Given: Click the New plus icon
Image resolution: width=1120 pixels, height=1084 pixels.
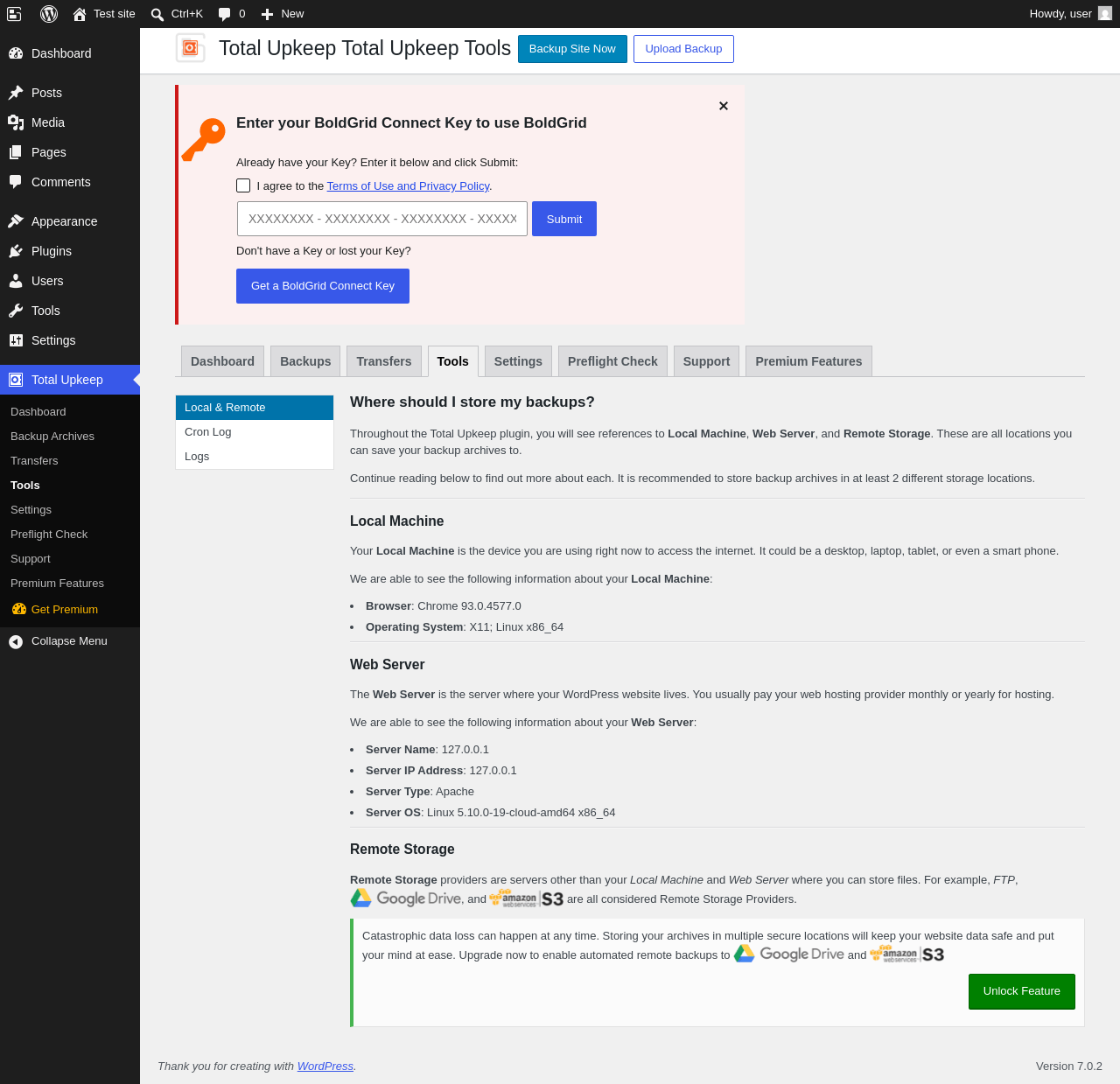Looking at the screenshot, I should [x=268, y=14].
